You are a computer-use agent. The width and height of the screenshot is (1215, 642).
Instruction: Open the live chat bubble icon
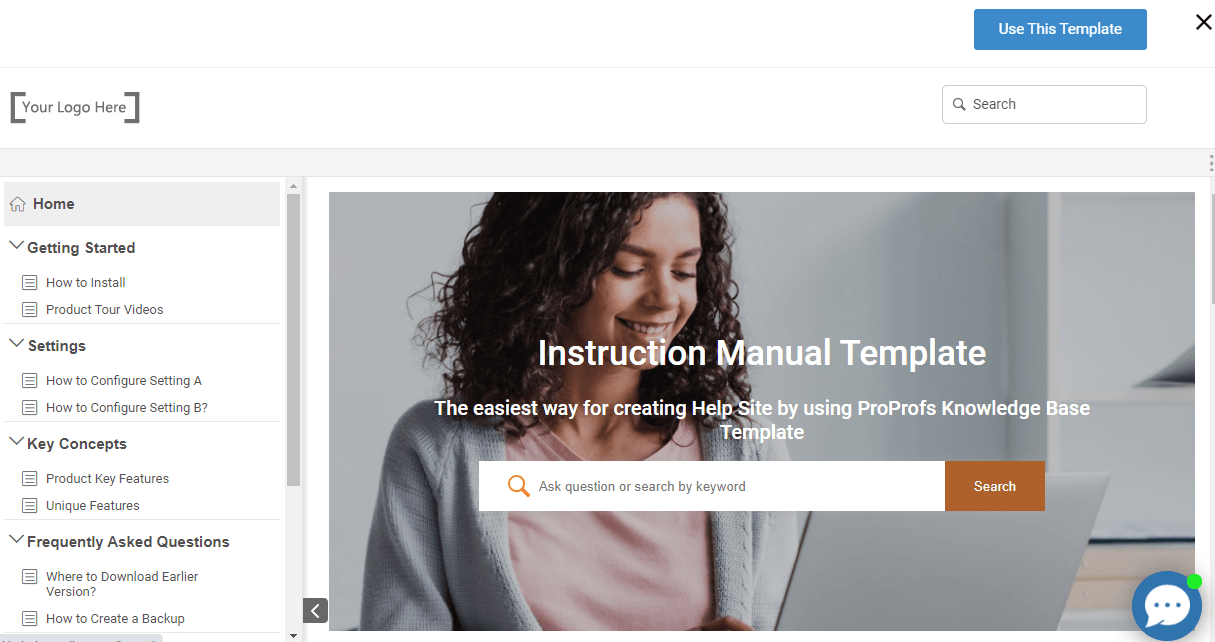coord(1166,607)
